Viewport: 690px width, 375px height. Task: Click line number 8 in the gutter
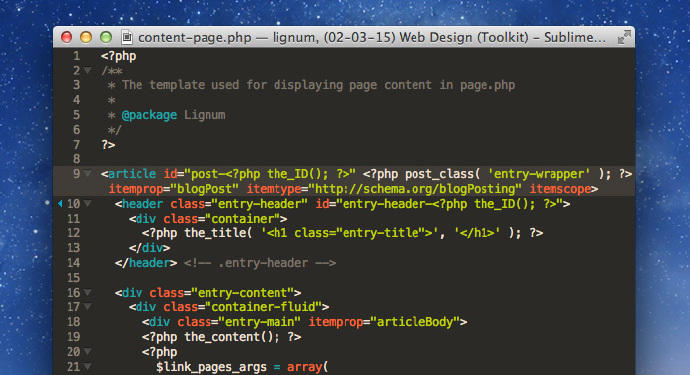[77, 159]
